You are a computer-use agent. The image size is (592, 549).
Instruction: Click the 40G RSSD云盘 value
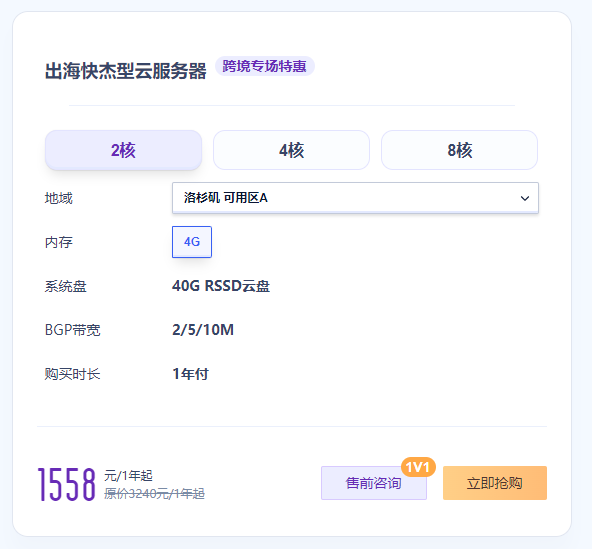tap(221, 286)
